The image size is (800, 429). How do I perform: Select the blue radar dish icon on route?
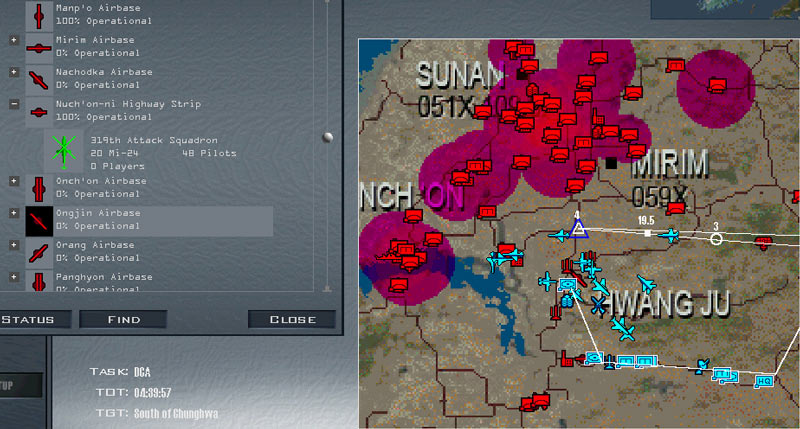[x=703, y=365]
